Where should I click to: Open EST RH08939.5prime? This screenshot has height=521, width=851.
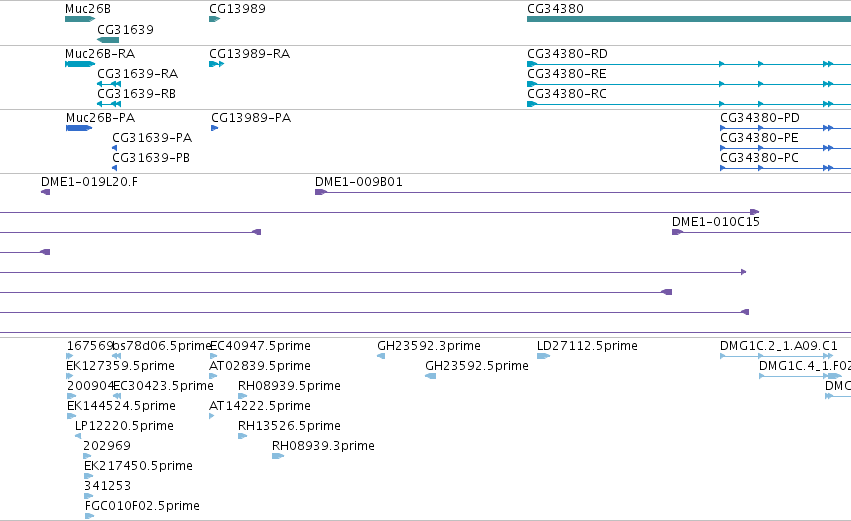289,386
